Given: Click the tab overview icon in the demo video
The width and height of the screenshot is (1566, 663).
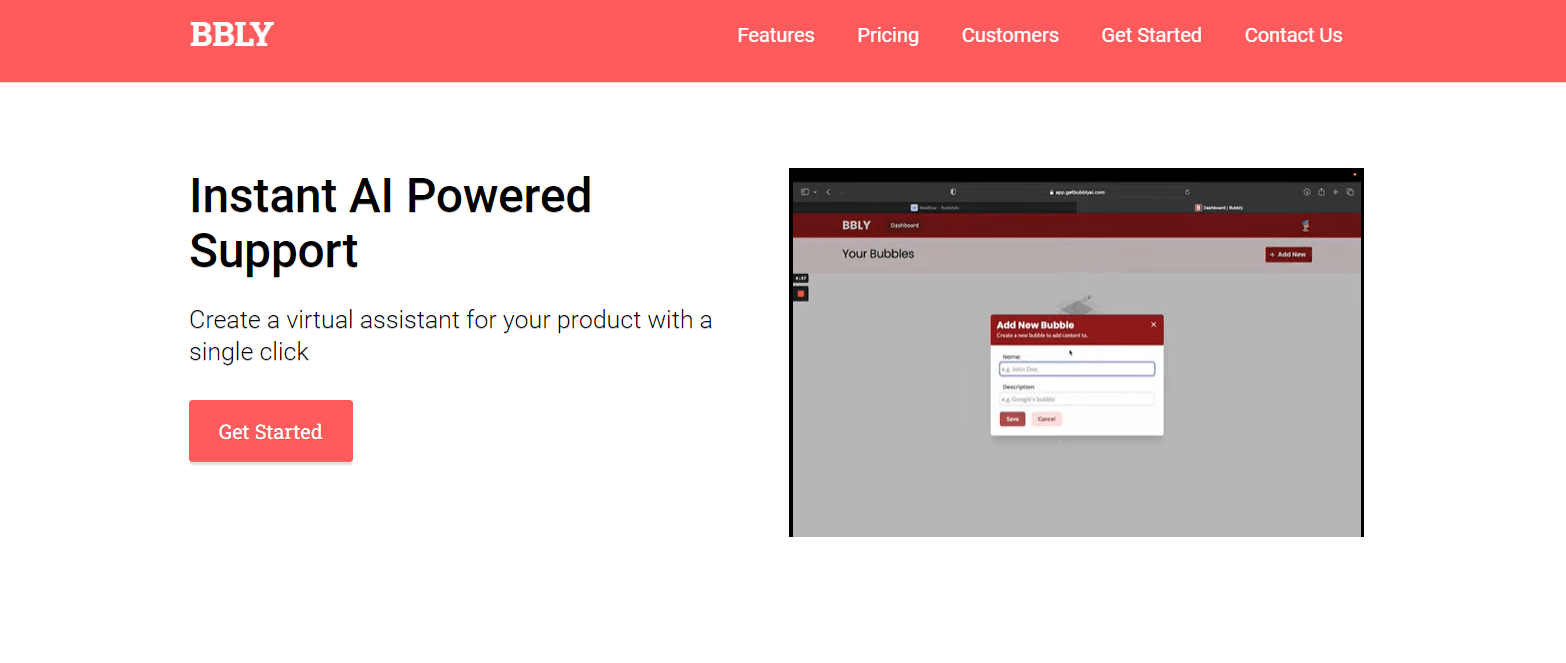Looking at the screenshot, I should point(1350,192).
